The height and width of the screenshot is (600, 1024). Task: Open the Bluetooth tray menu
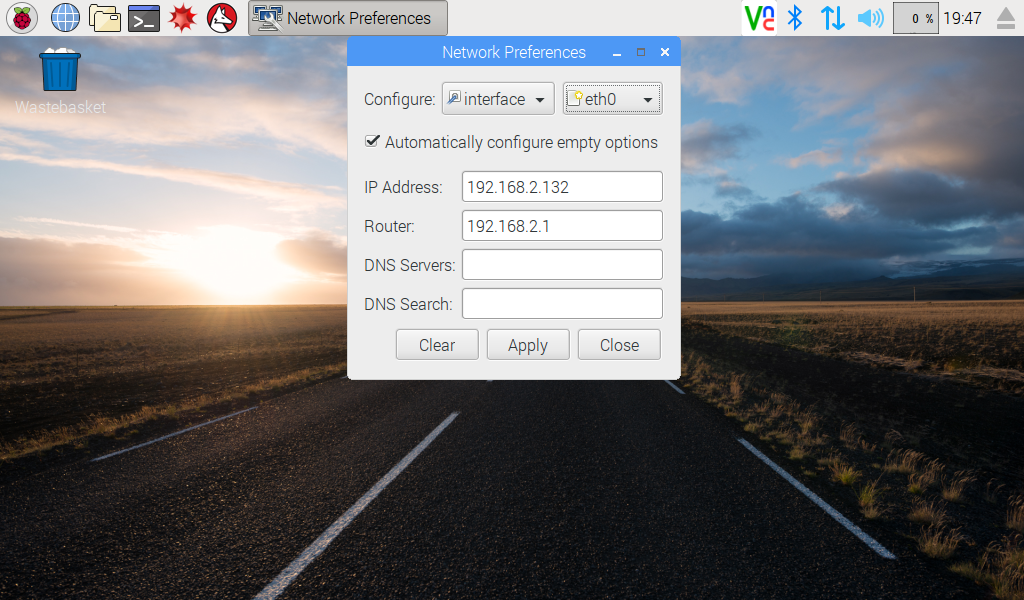coord(795,18)
